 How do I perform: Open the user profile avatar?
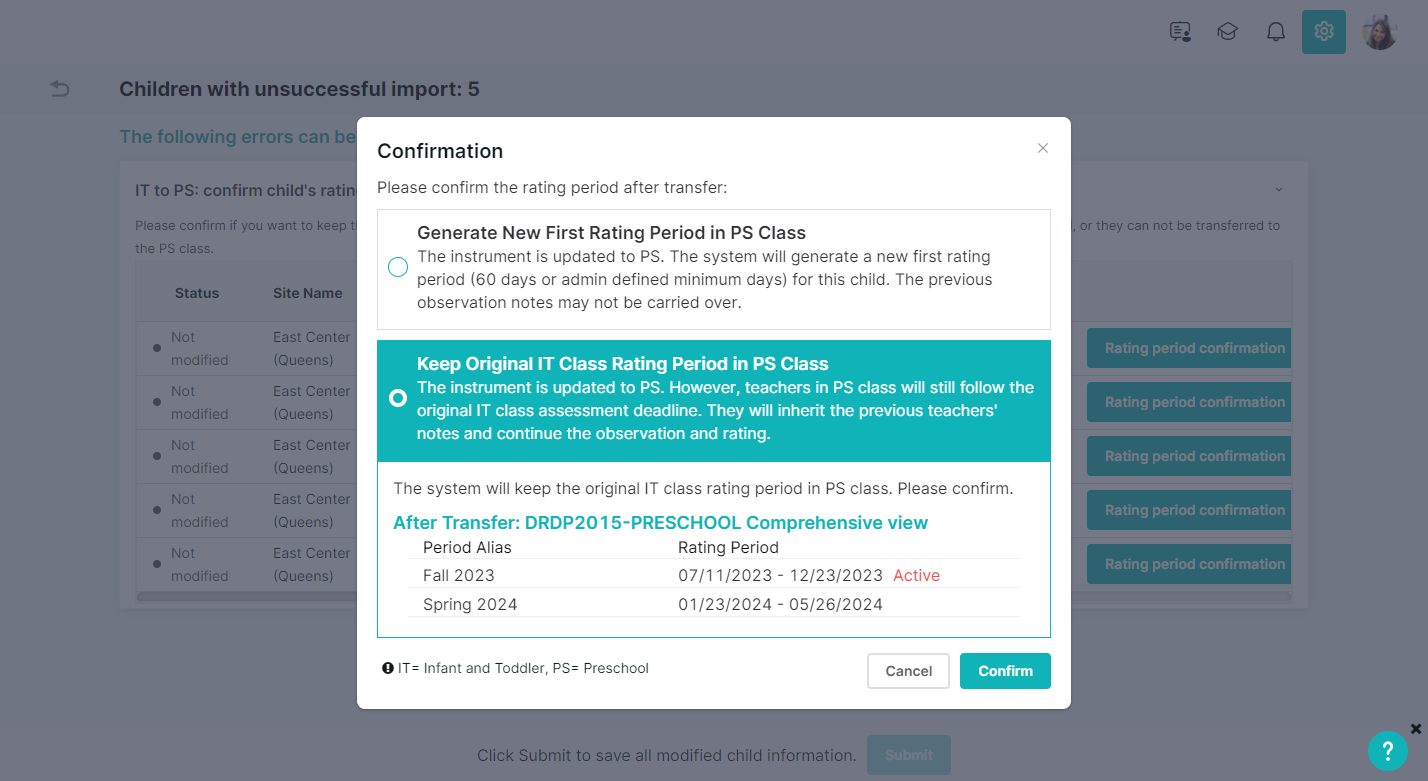pos(1380,32)
